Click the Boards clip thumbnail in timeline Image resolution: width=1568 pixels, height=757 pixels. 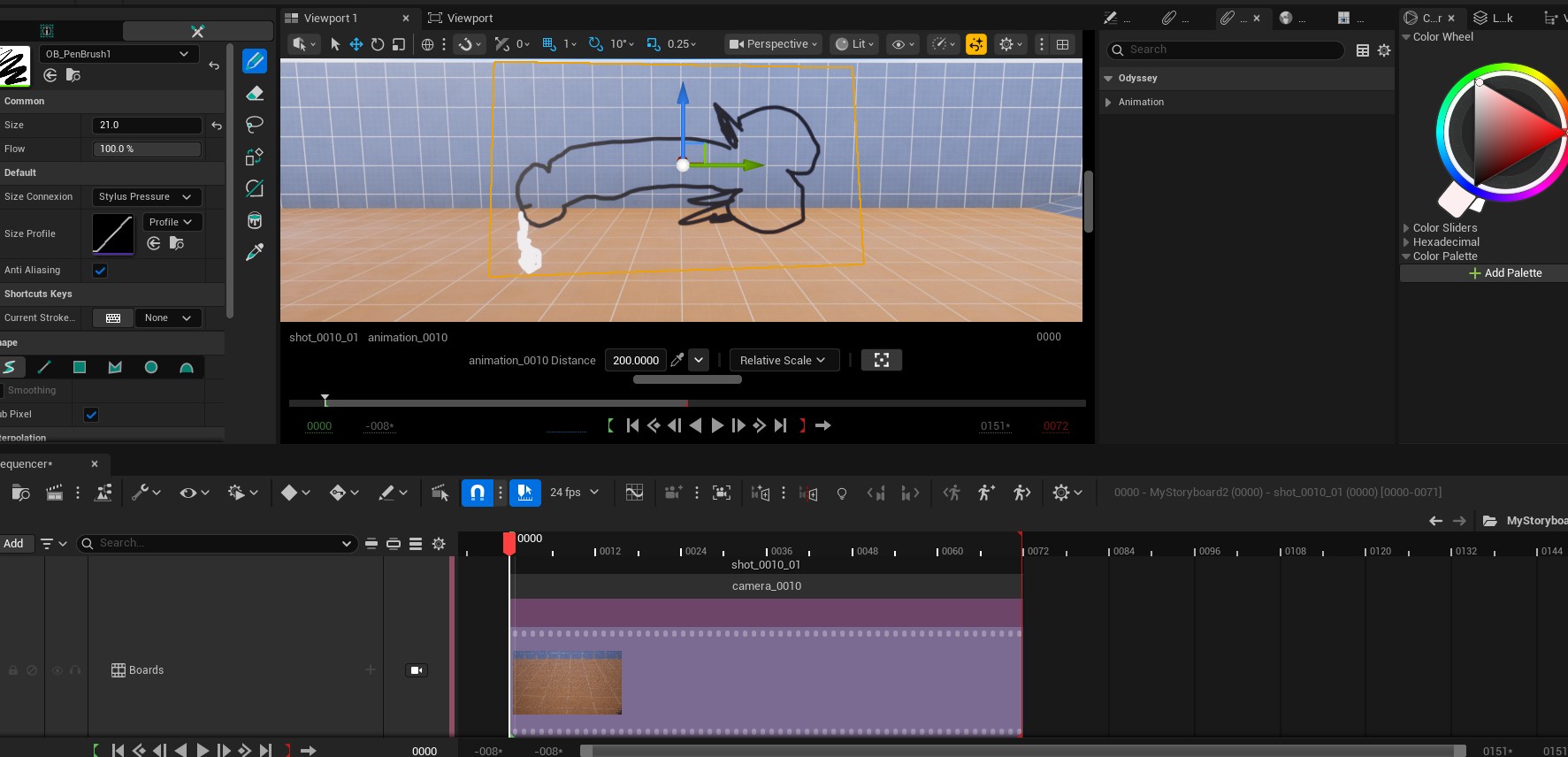[x=567, y=683]
